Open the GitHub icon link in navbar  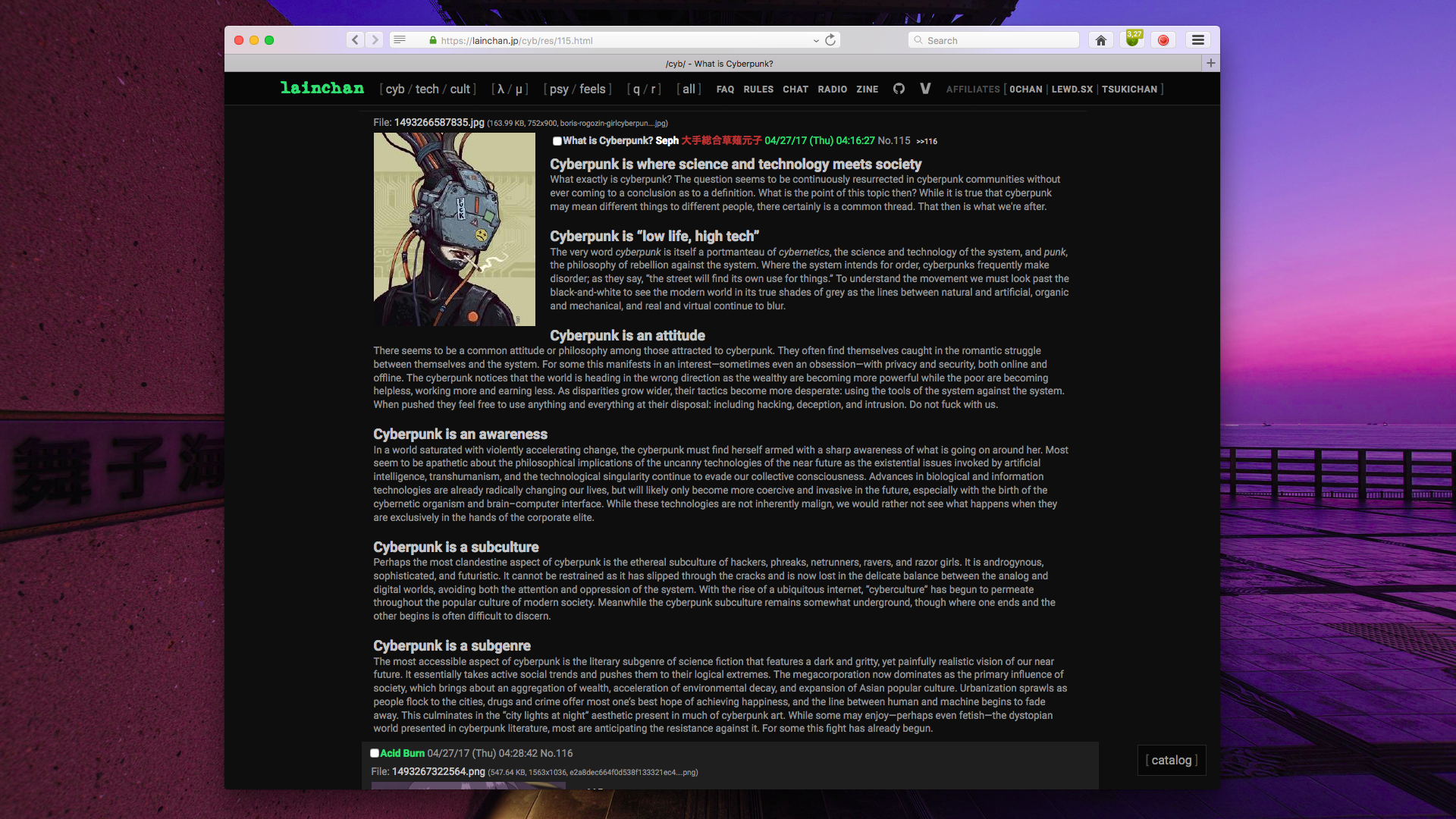899,89
